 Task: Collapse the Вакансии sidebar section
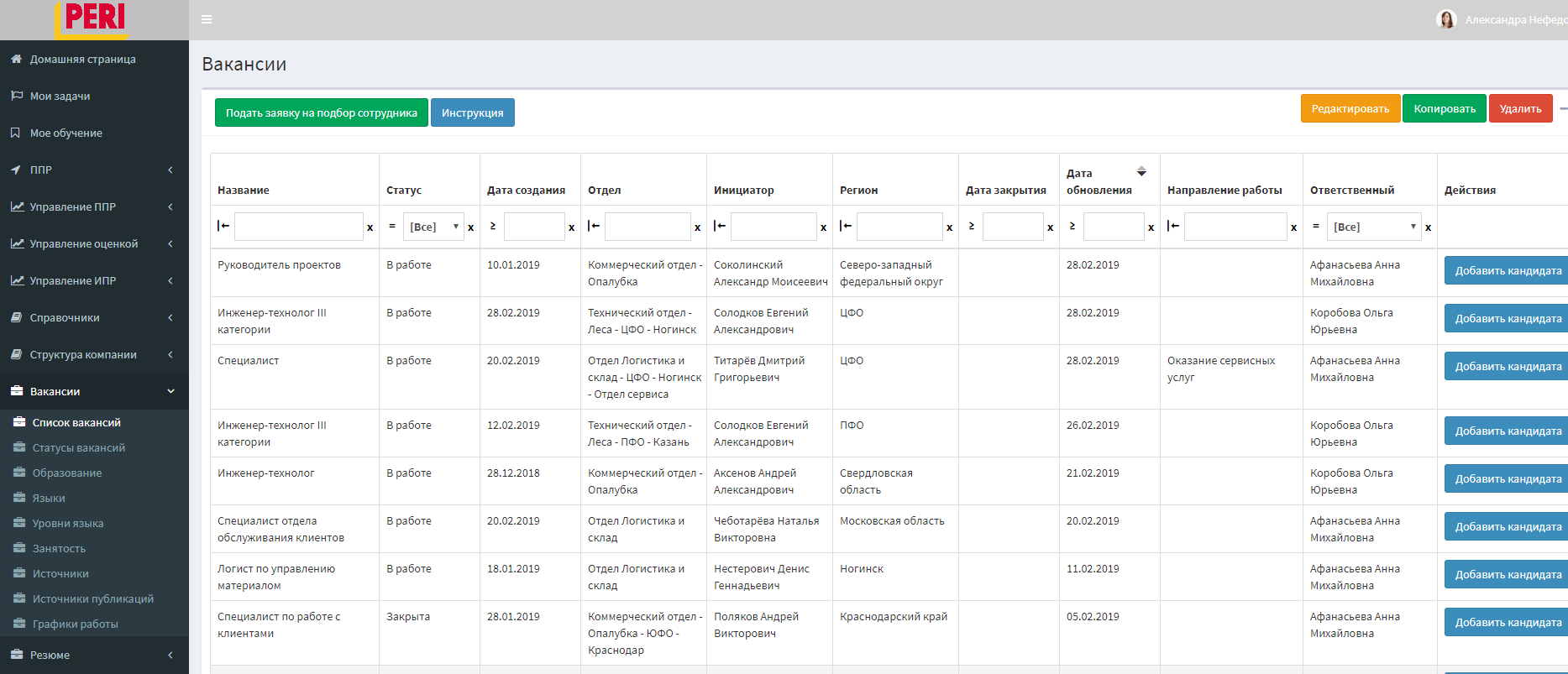[x=94, y=391]
